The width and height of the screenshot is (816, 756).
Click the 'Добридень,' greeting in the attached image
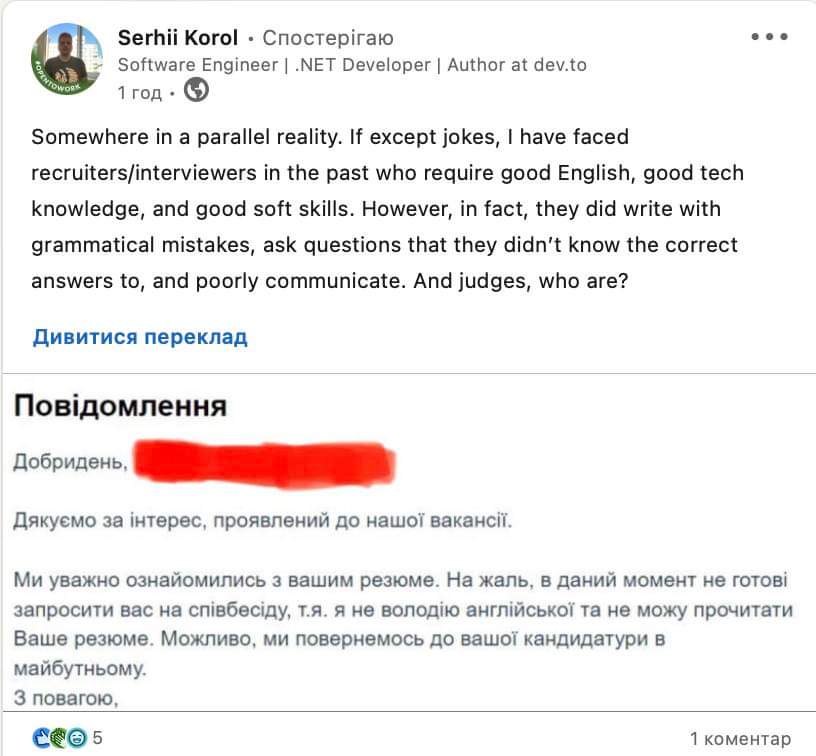(x=70, y=461)
